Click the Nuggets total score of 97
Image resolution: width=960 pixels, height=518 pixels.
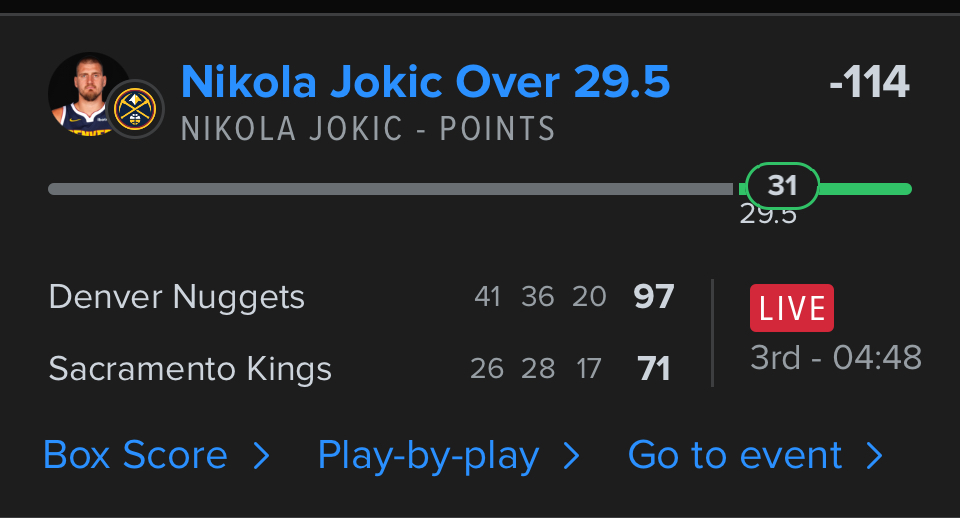pos(654,297)
